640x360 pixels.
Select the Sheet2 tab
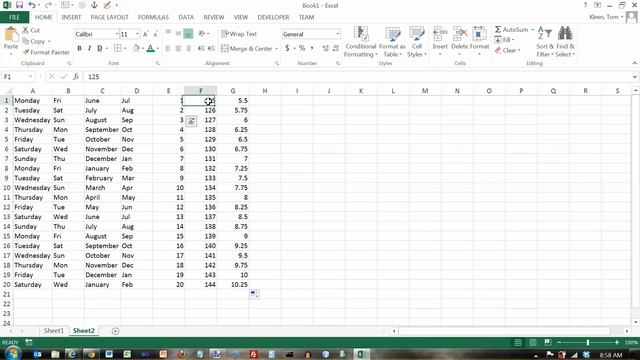84,331
